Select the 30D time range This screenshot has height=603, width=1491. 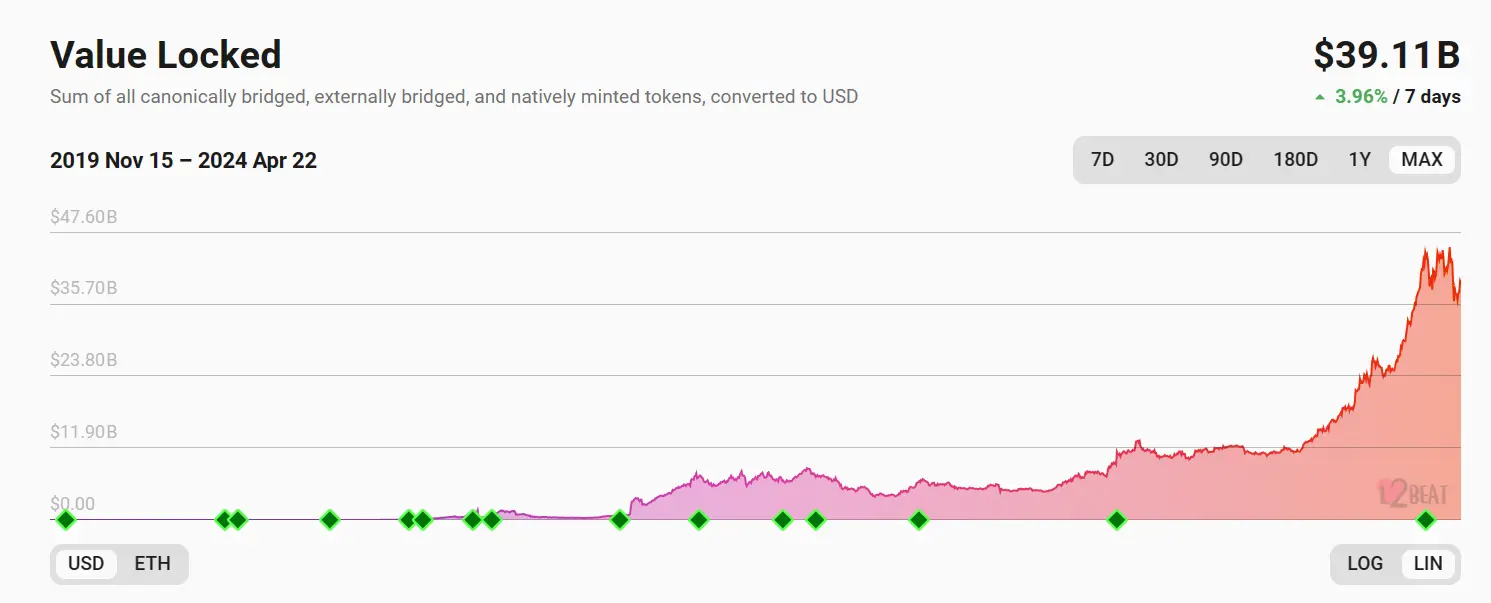click(x=1161, y=160)
